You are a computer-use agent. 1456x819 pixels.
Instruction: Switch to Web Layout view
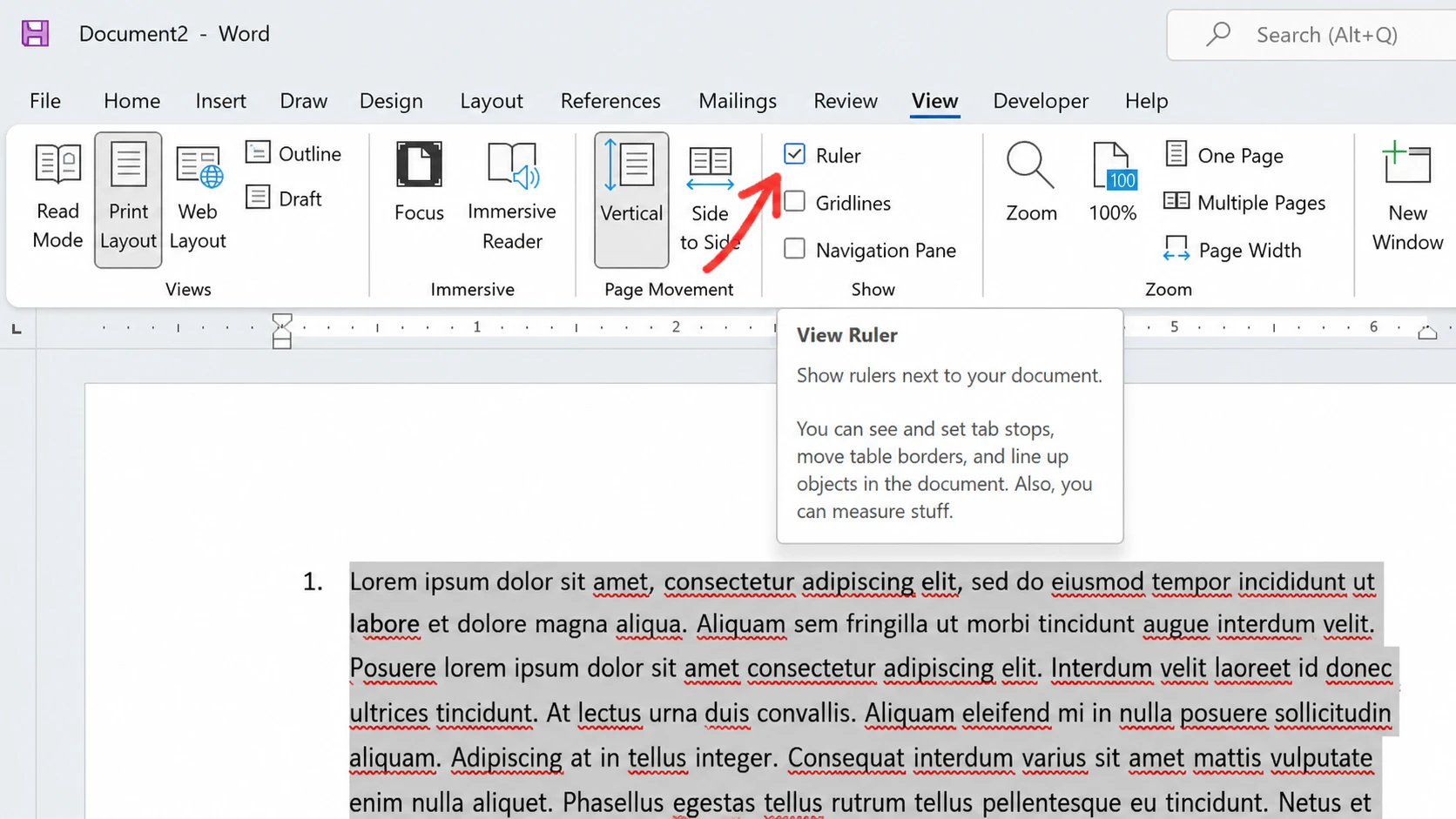[x=198, y=198]
